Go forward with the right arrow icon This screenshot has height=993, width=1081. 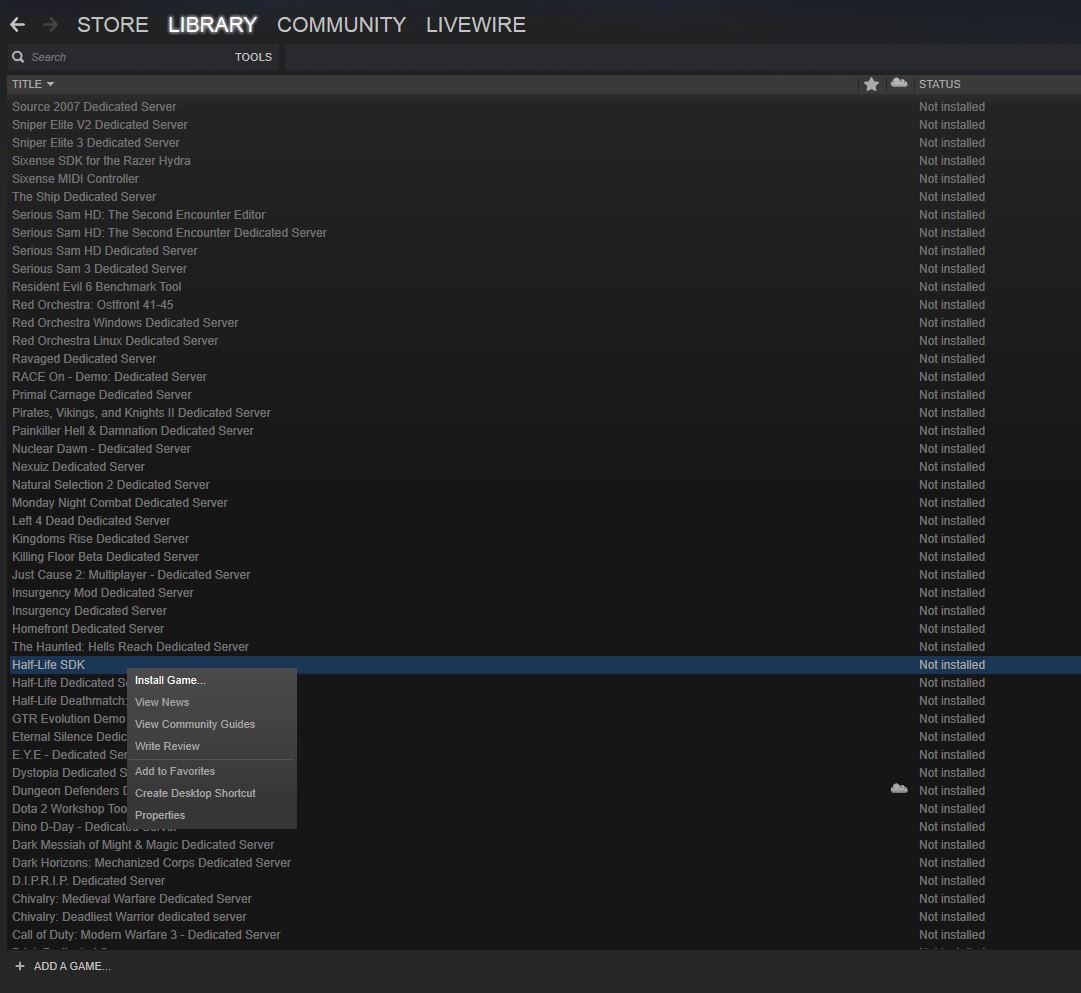[50, 25]
